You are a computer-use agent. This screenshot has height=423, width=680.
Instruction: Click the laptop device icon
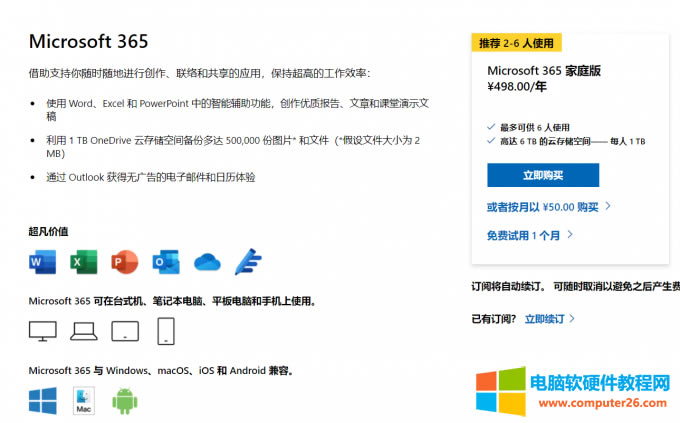[83, 330]
